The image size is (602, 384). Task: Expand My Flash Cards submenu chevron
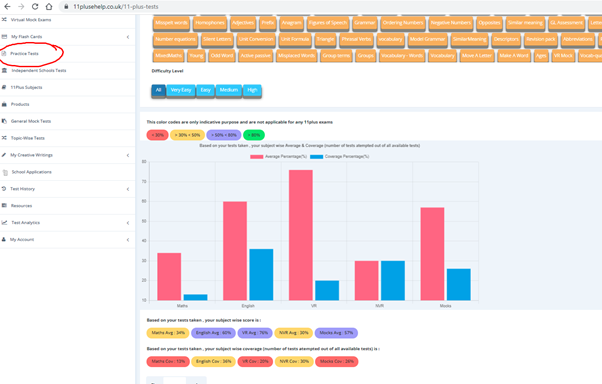pyautogui.click(x=128, y=37)
